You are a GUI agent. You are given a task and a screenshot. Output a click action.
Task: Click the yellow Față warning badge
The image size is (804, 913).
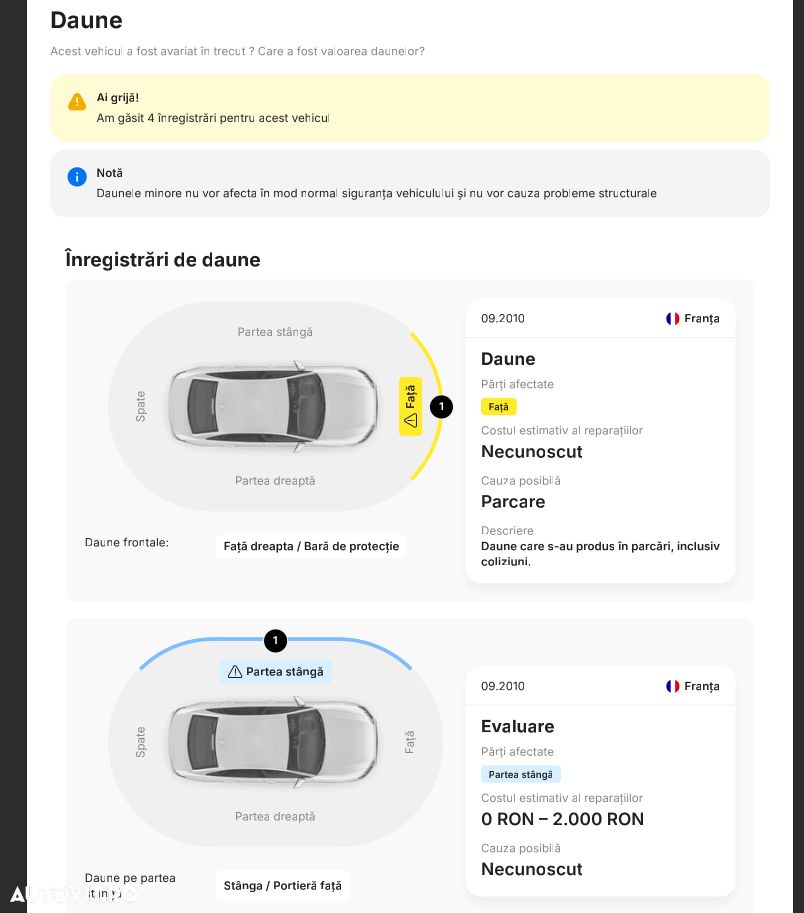[x=410, y=407]
